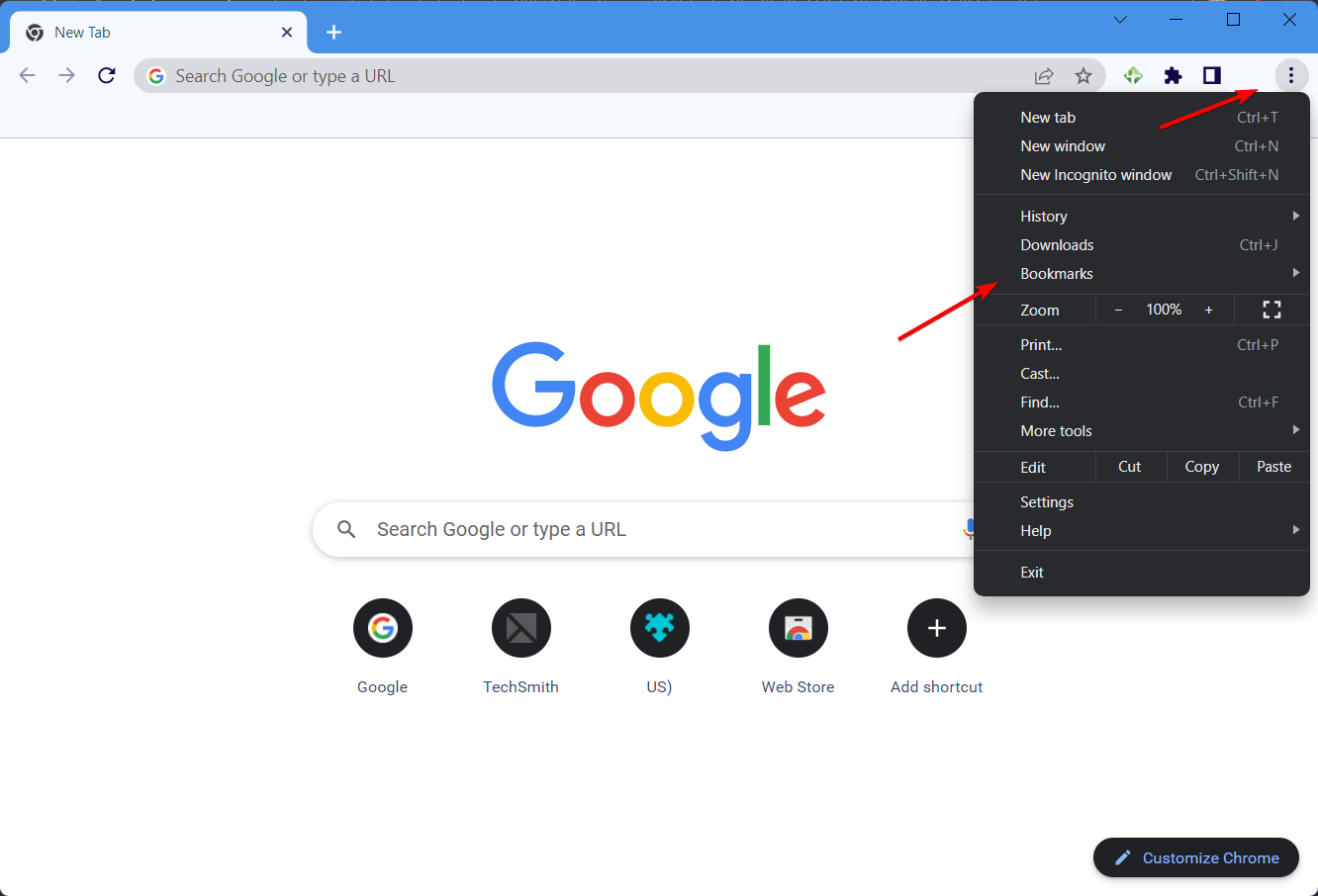Click the share icon in the address bar
Image resolution: width=1318 pixels, height=896 pixels.
[x=1043, y=75]
